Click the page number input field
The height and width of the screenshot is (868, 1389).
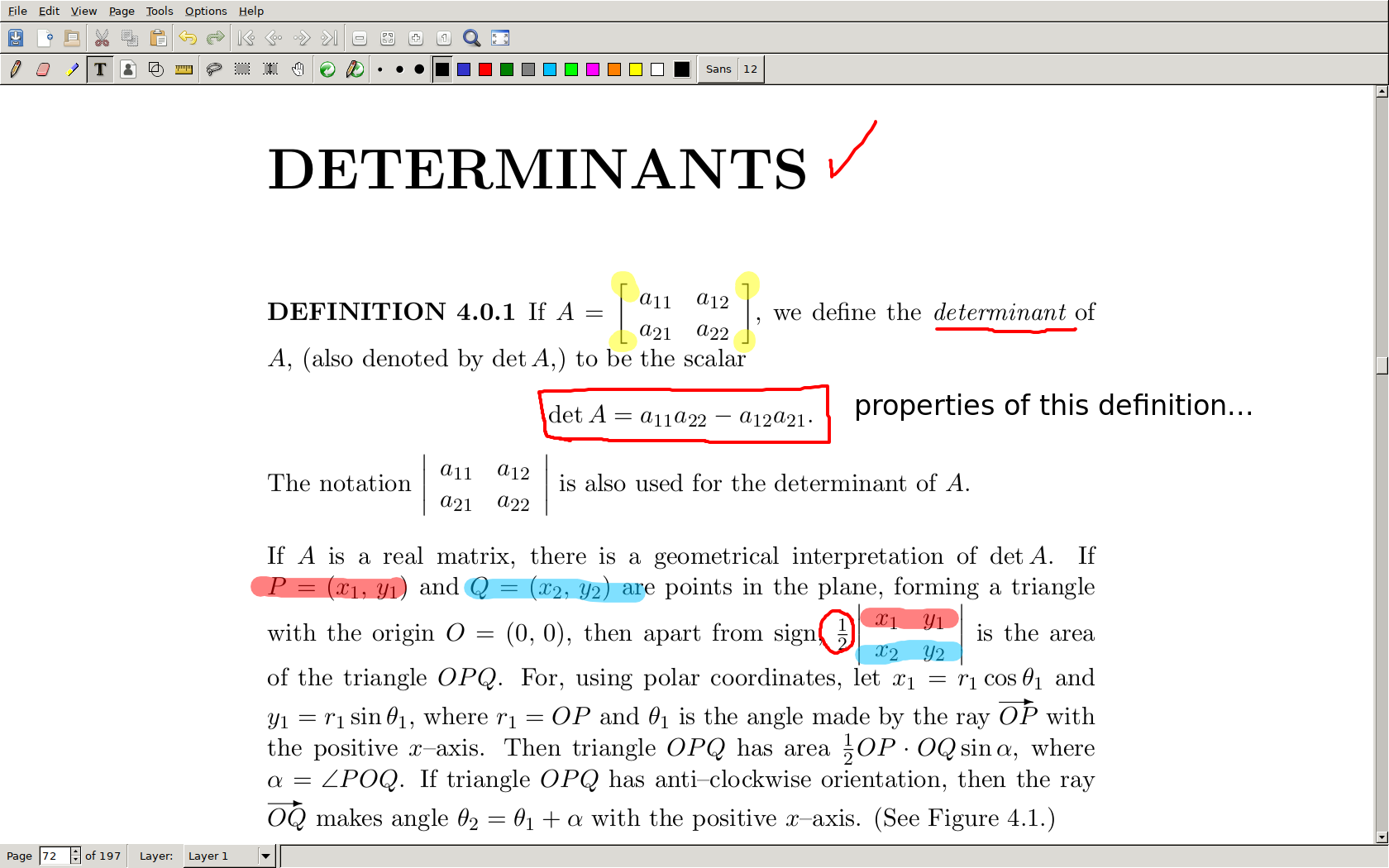(x=55, y=856)
